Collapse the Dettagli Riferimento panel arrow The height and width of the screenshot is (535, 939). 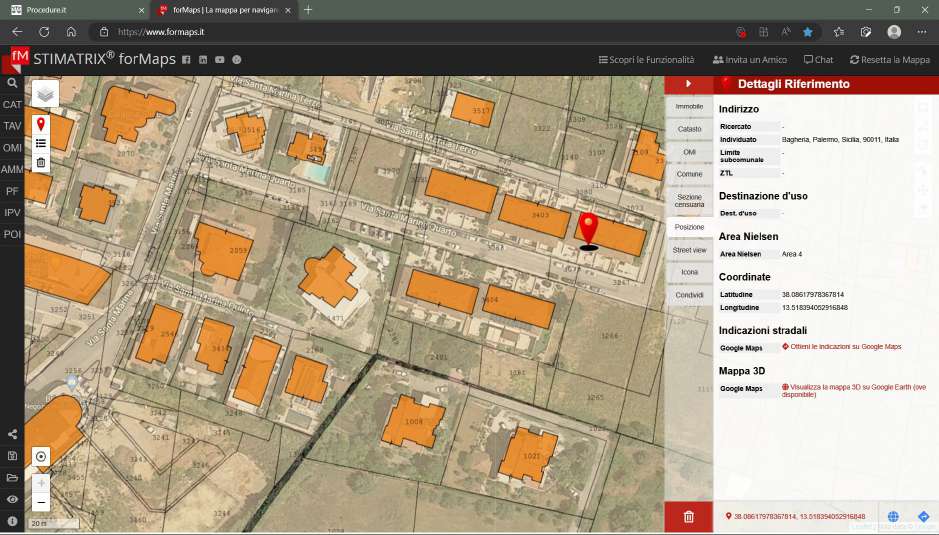(688, 83)
